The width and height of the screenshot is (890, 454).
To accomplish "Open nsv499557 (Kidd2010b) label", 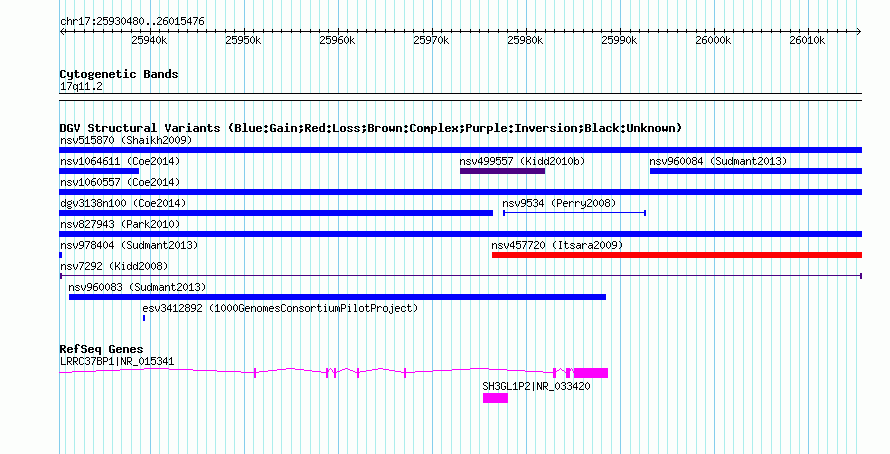I will (x=522, y=161).
